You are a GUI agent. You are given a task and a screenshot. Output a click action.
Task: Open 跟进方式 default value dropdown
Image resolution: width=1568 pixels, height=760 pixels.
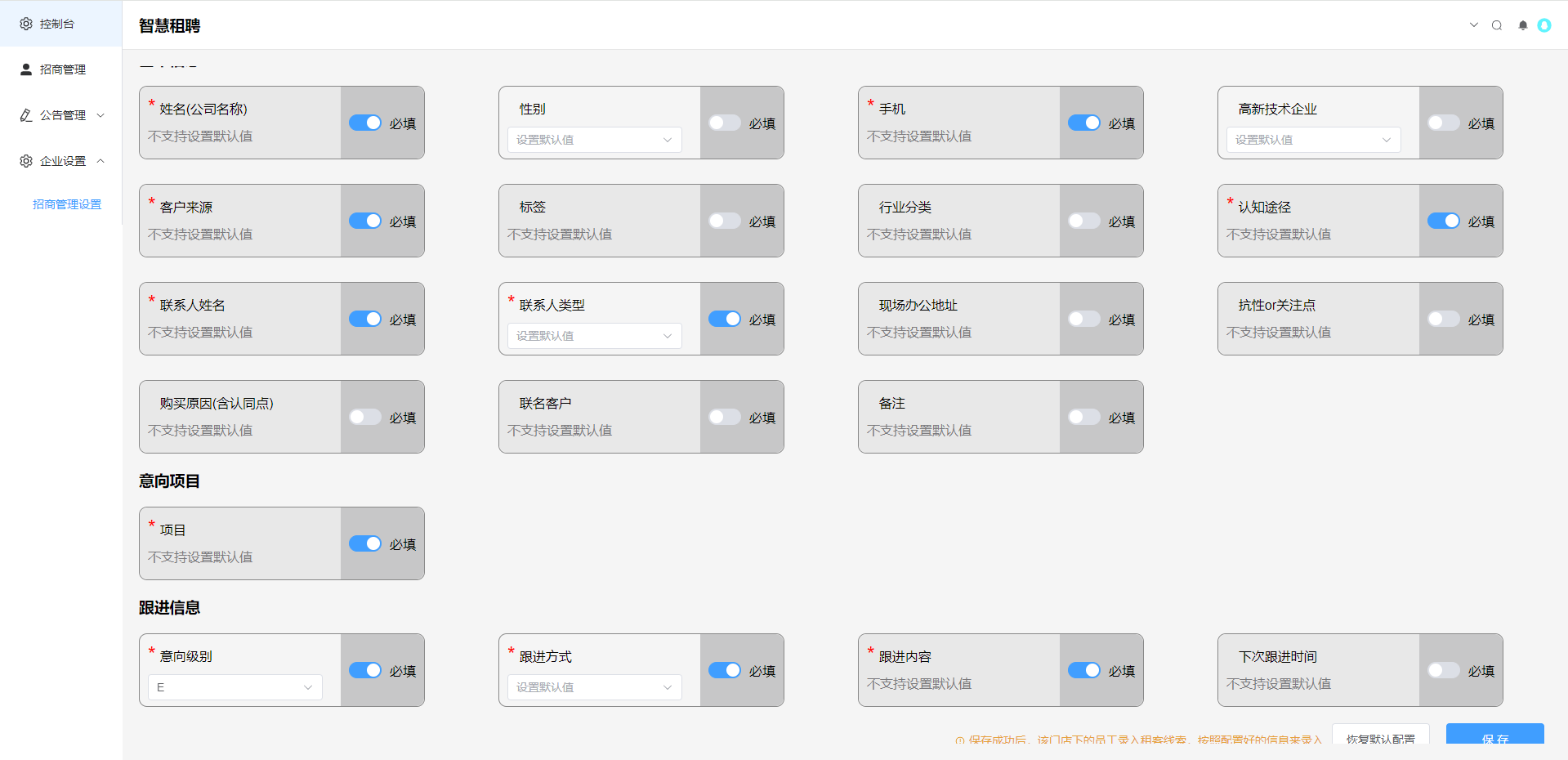click(x=595, y=687)
